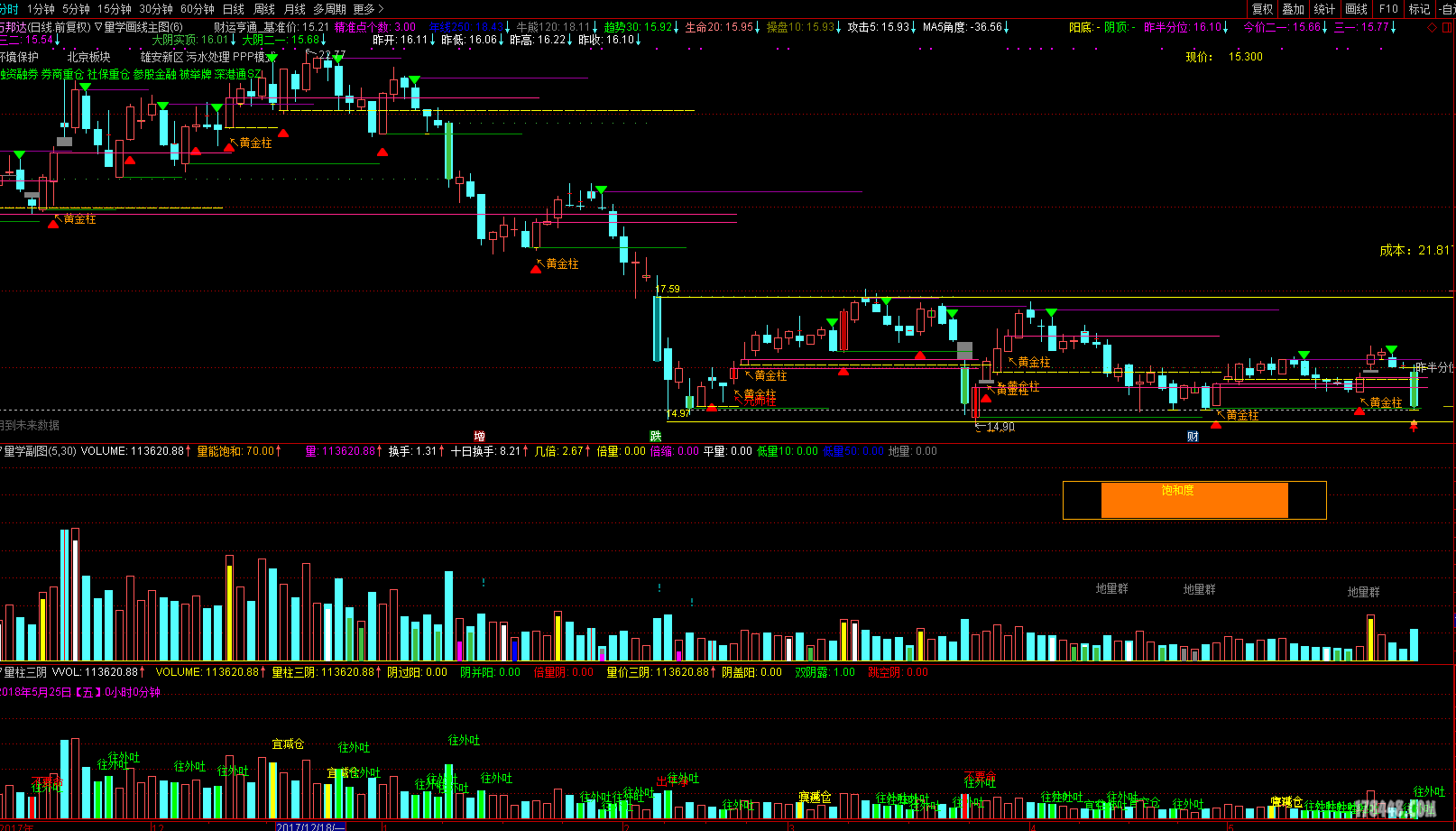The width and height of the screenshot is (1456, 831).
Task: Click the 14.97 low price label
Action: coord(678,413)
